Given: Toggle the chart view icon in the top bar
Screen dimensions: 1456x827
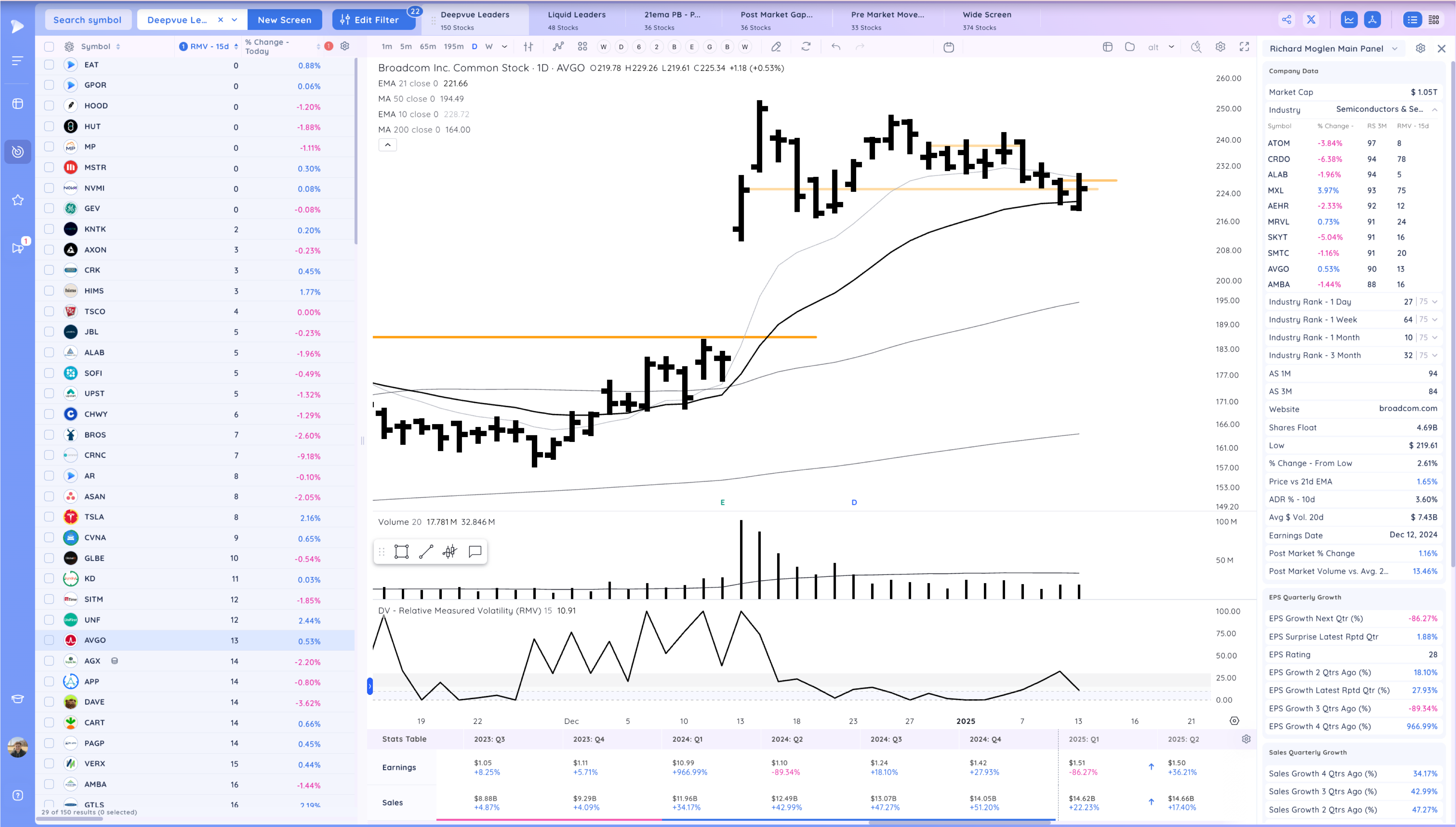Looking at the screenshot, I should click(1349, 19).
